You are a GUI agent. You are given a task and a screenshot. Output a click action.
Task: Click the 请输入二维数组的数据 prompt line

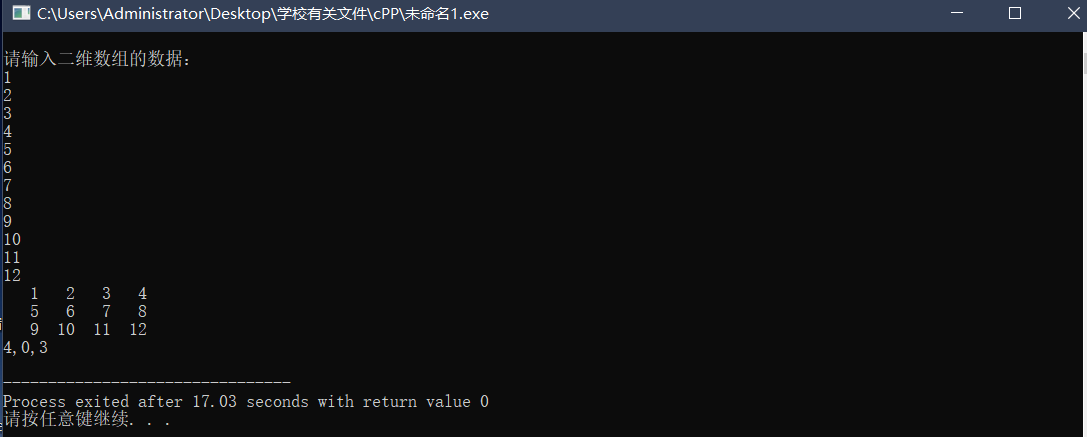pos(98,60)
